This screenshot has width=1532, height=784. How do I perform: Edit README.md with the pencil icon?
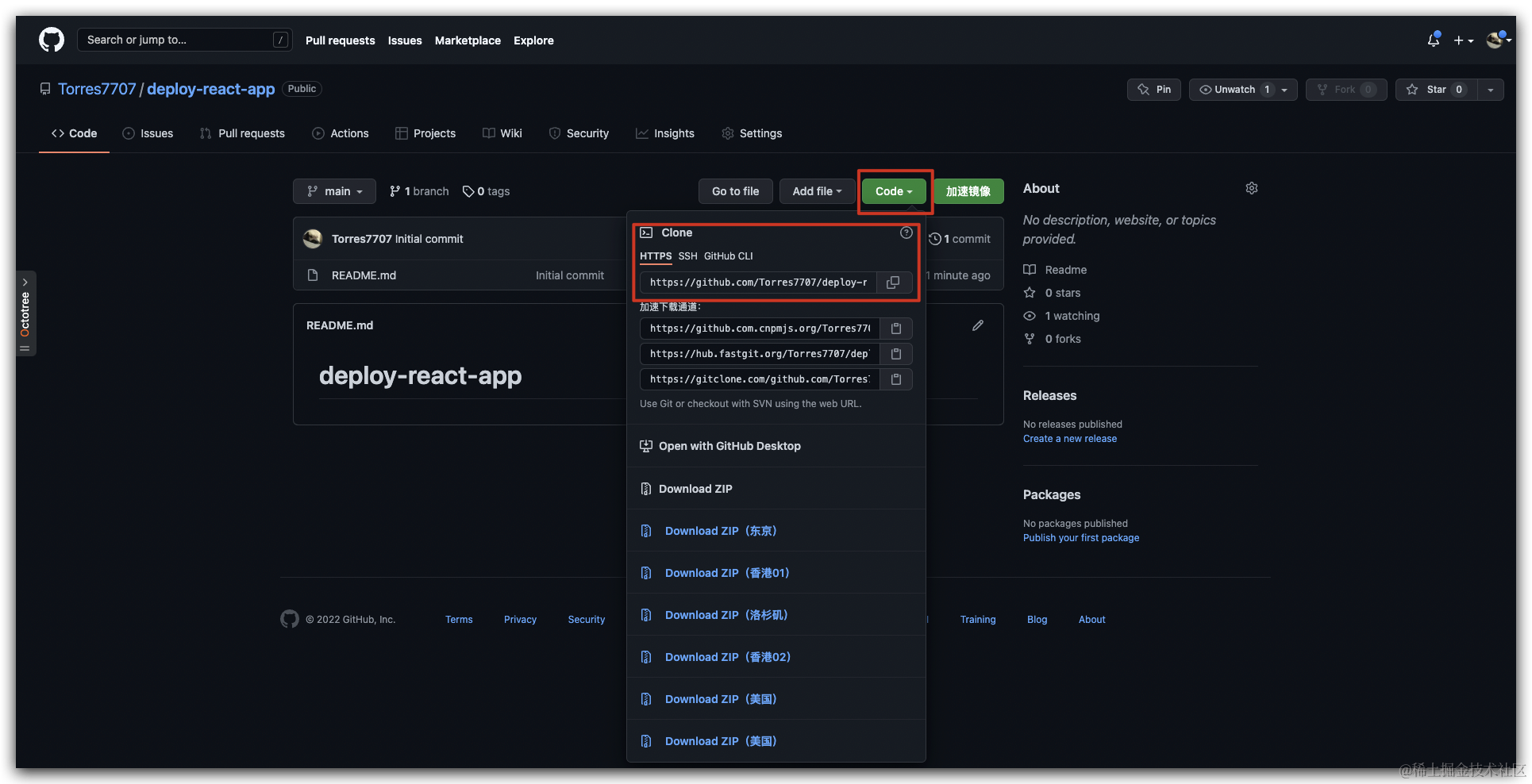978,325
